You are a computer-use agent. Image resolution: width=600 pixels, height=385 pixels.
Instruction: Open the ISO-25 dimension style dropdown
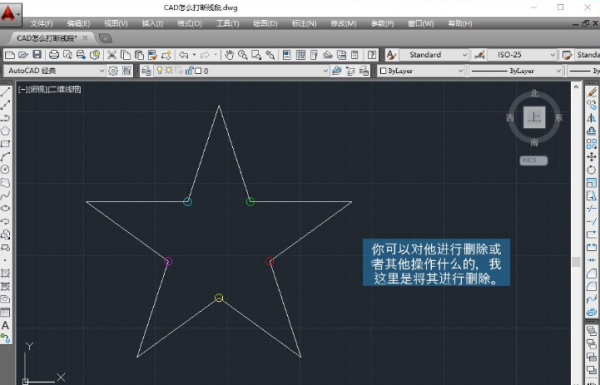tap(553, 55)
